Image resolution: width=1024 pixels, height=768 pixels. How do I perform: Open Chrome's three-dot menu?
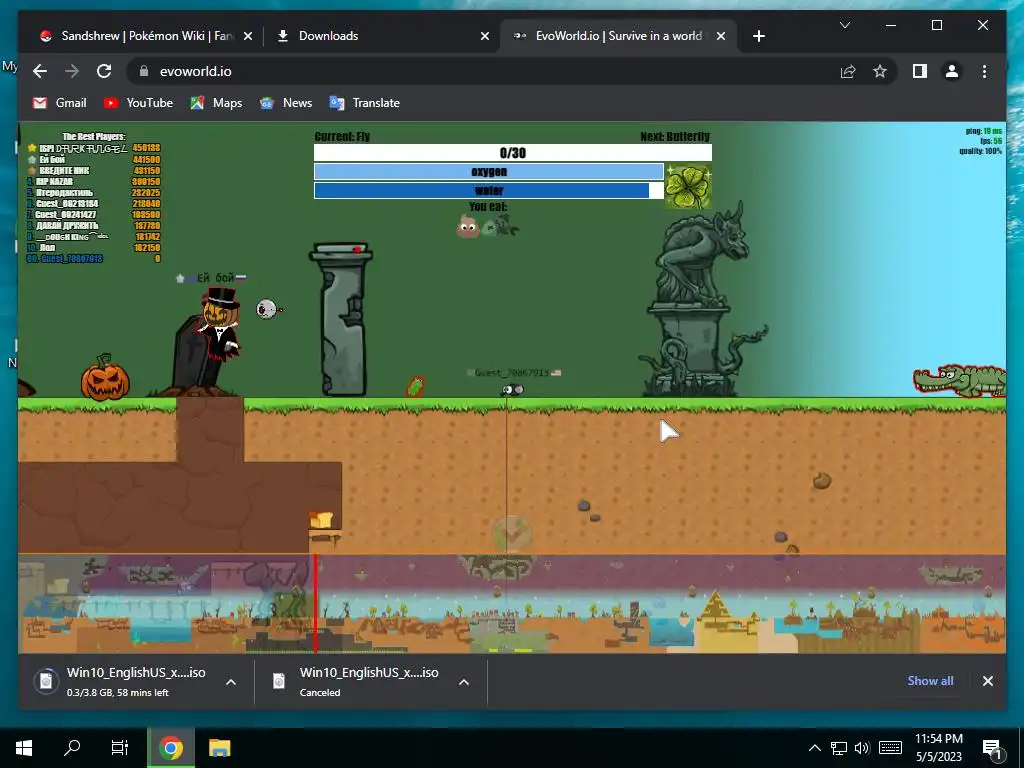(984, 71)
